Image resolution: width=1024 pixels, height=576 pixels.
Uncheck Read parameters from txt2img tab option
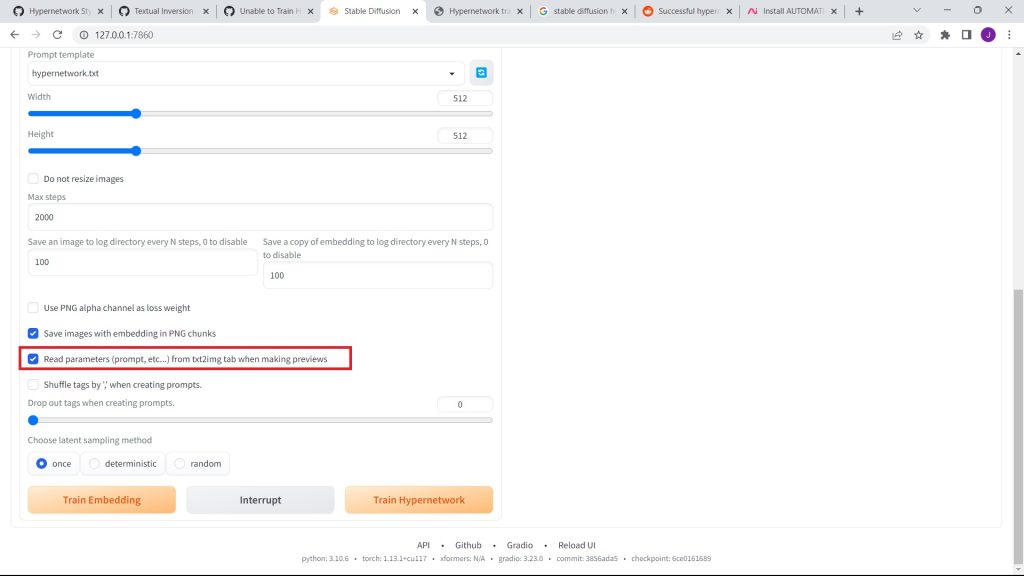33,359
